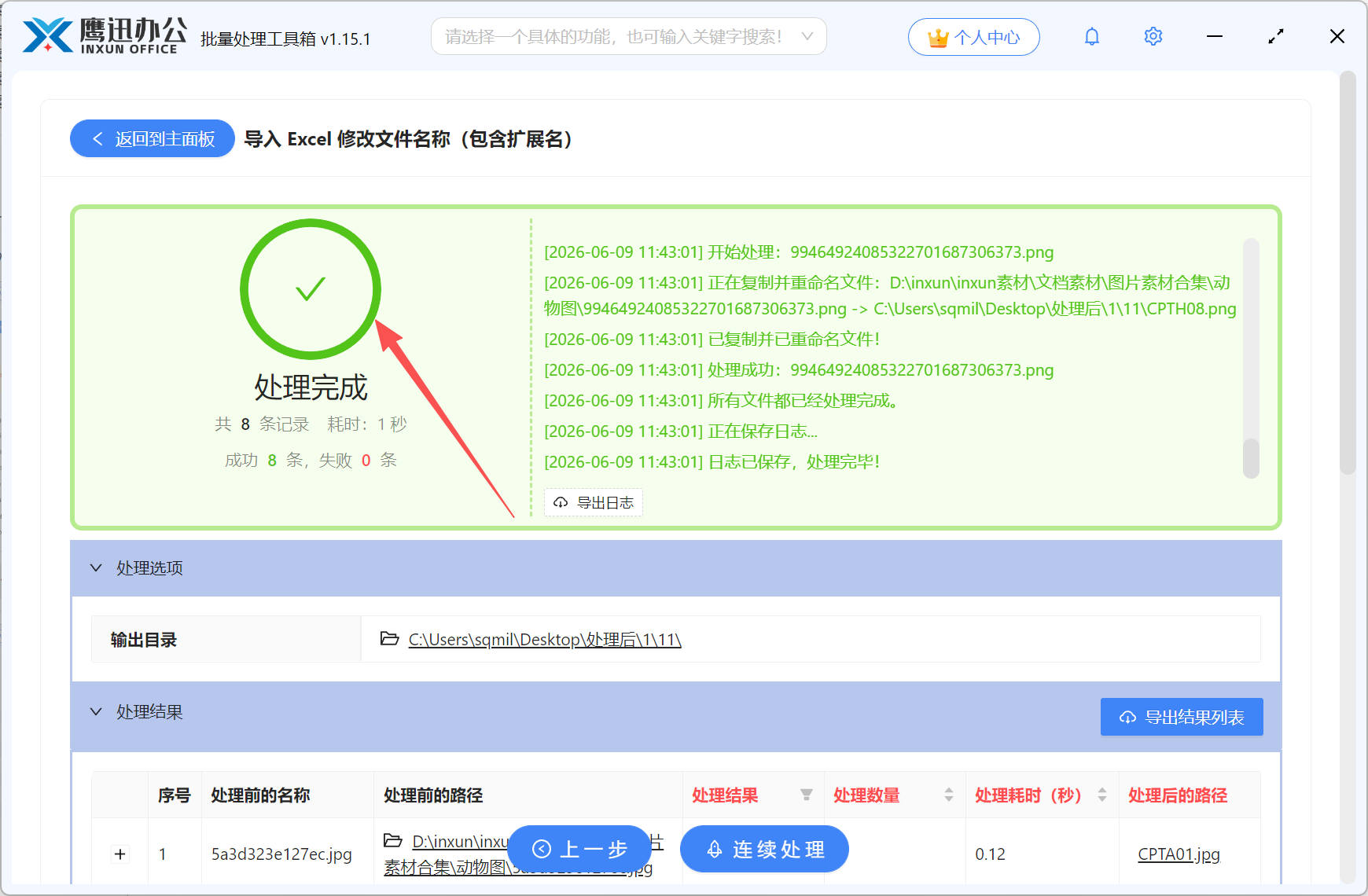Sort by 处理耗时（秒） column arrows
The image size is (1368, 896).
[x=1102, y=795]
